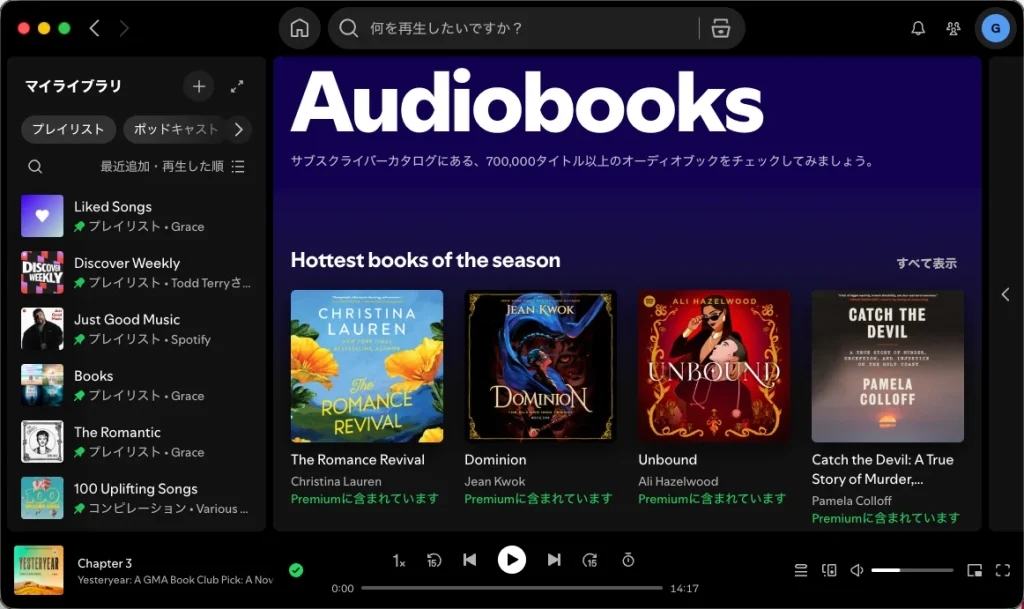Open the 100 Uplifting Songs compilation
Image resolution: width=1024 pixels, height=609 pixels.
coord(136,498)
